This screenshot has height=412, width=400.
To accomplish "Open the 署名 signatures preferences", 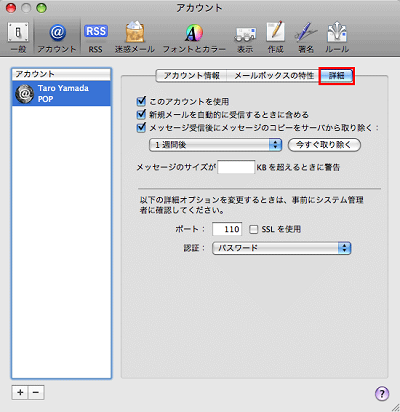I will [x=306, y=37].
